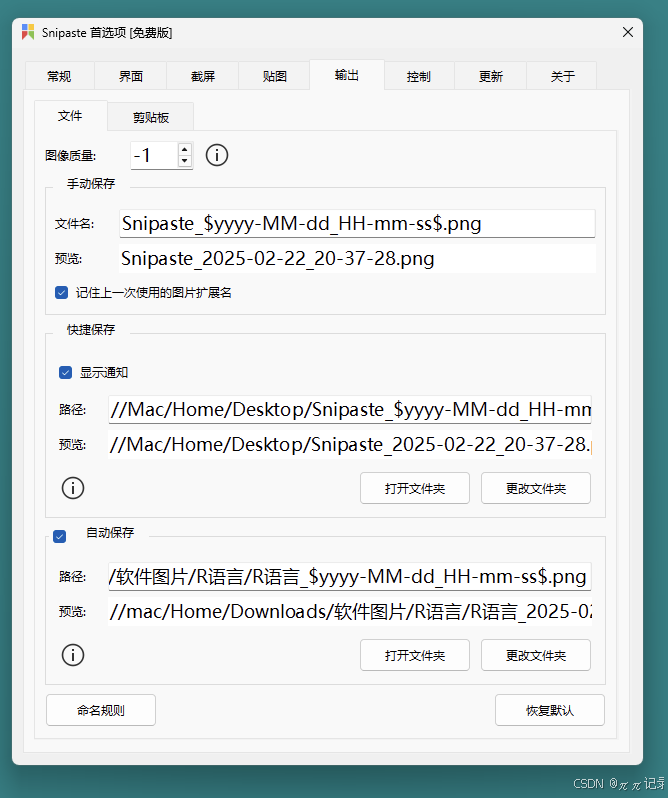Click the 快捷保存 路径 input field
Viewport: 668px width, 798px height.
point(350,410)
